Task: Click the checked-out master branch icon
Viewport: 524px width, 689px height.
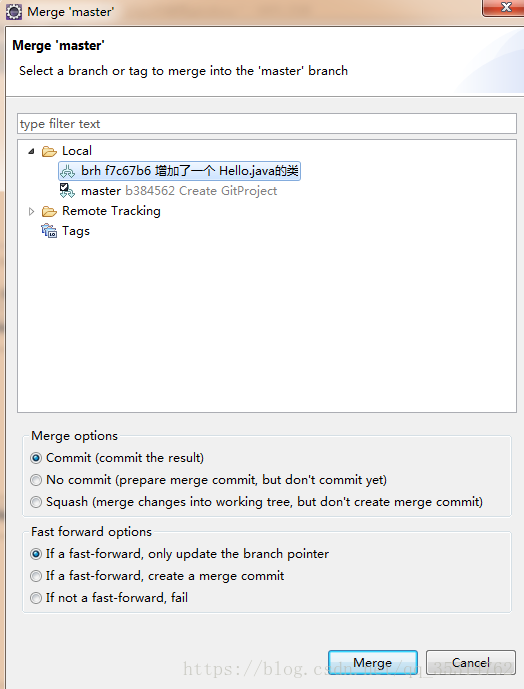Action: pyautogui.click(x=67, y=191)
